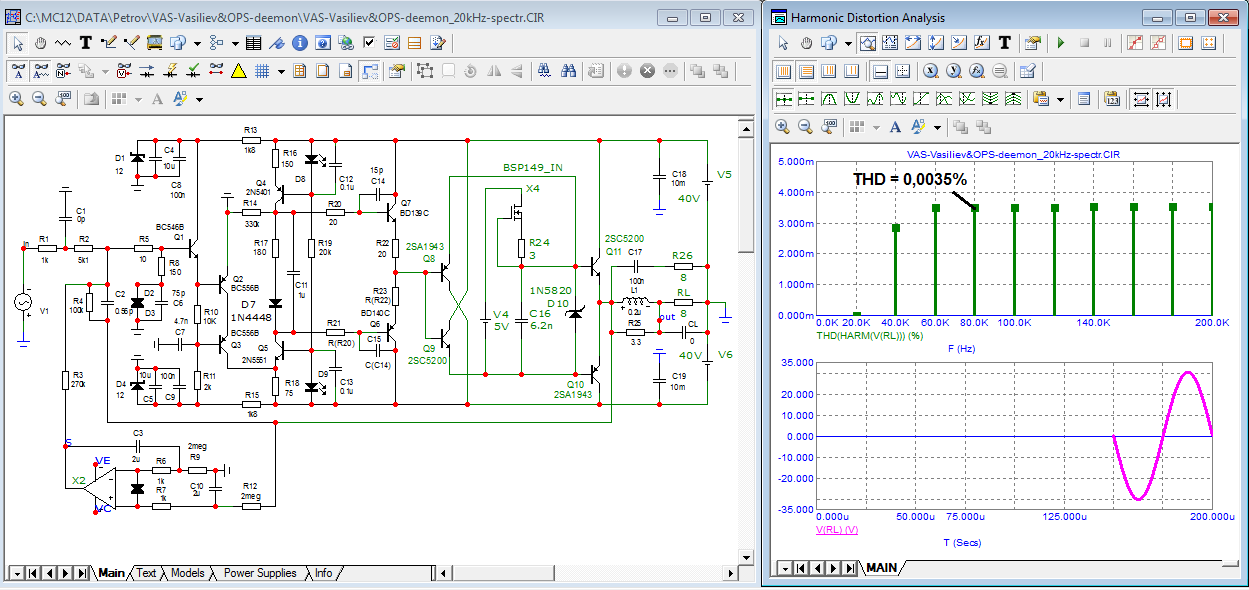Click the Pan hand tool in schematic toolbar
Viewport: 1249px width, 590px height.
(x=41, y=43)
